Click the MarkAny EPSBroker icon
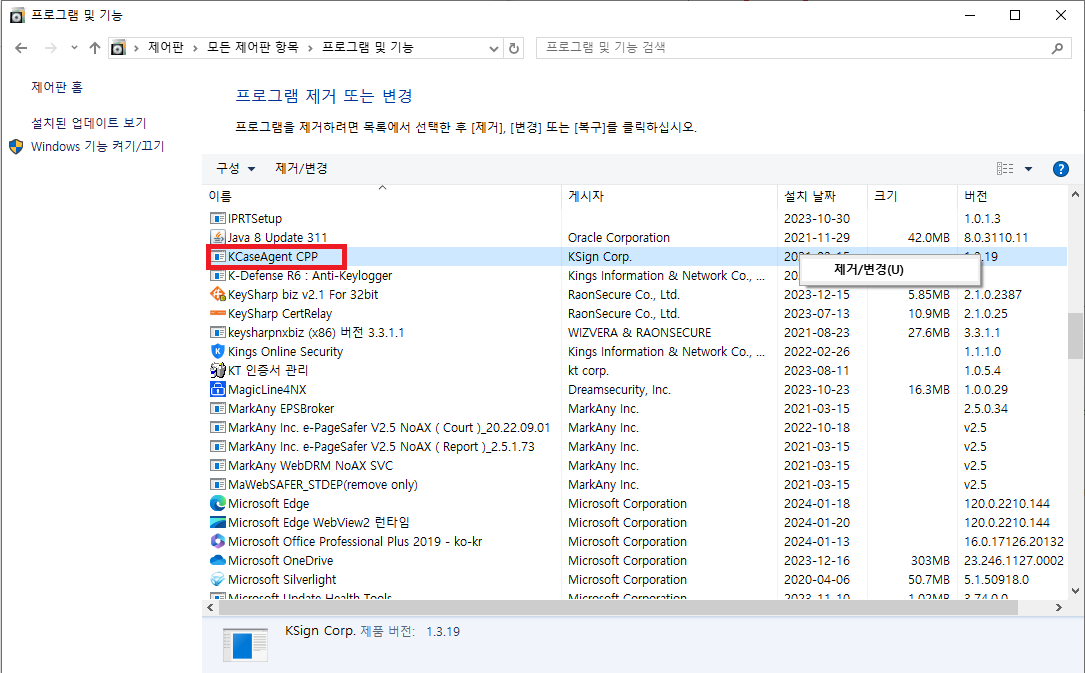1085x673 pixels. (x=218, y=409)
